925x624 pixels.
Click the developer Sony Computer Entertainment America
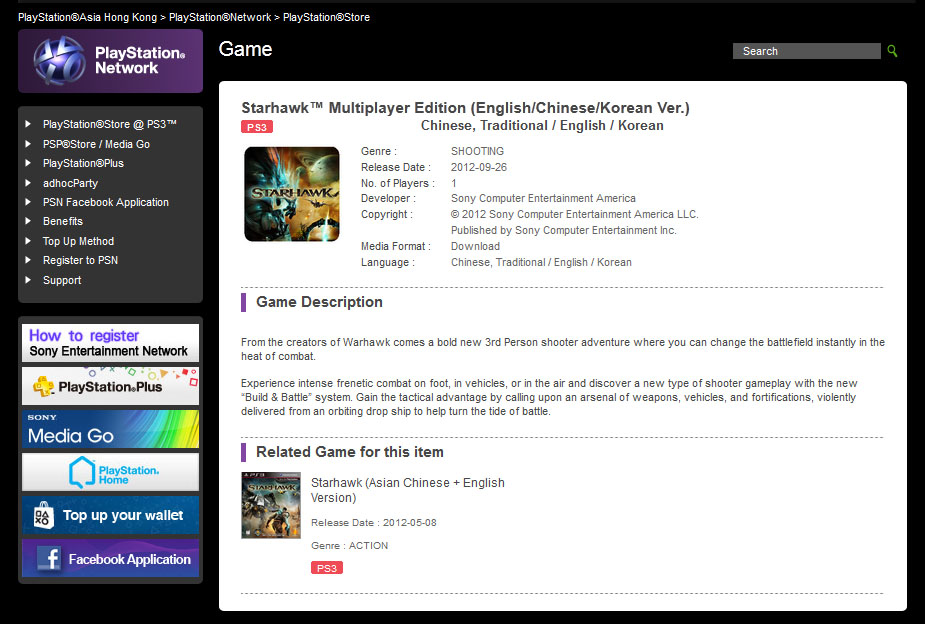point(543,198)
